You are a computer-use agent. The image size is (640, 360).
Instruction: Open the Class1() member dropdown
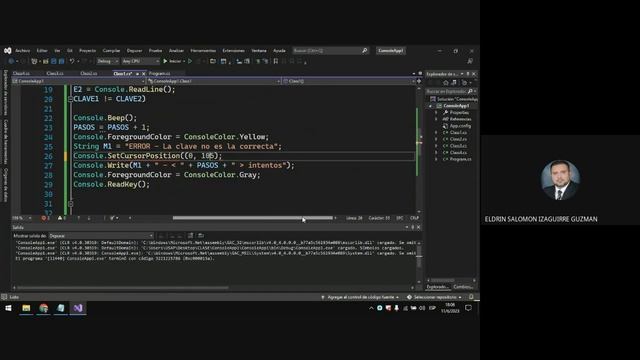(349, 81)
